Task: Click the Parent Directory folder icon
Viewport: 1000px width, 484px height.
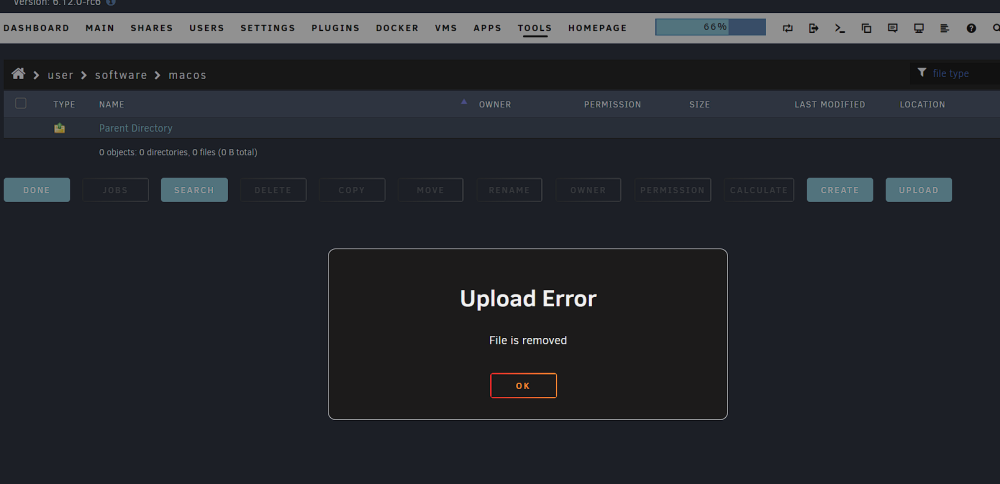Action: click(x=59, y=128)
